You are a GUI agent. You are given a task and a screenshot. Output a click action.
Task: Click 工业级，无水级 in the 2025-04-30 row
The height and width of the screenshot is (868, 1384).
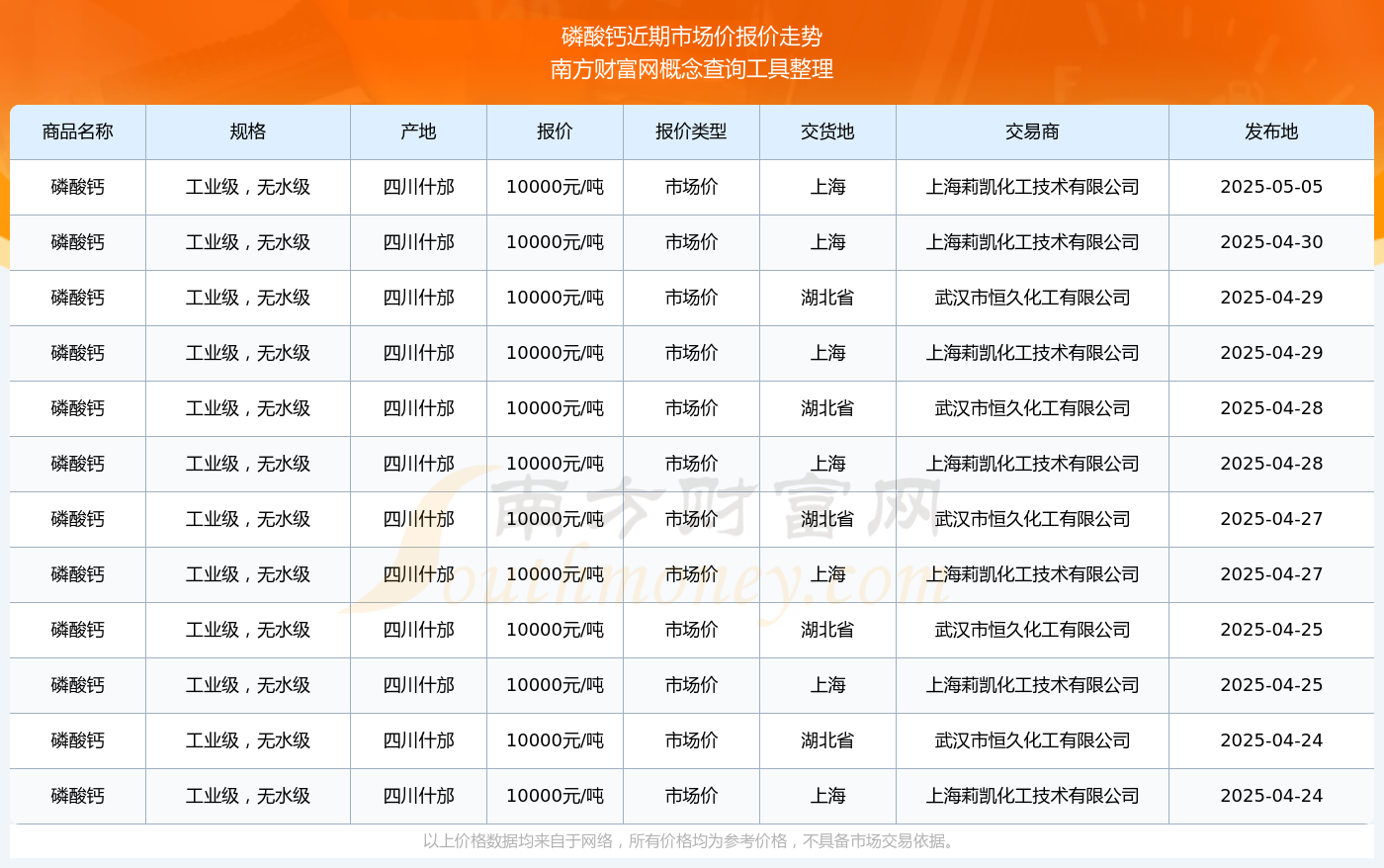pos(248,242)
